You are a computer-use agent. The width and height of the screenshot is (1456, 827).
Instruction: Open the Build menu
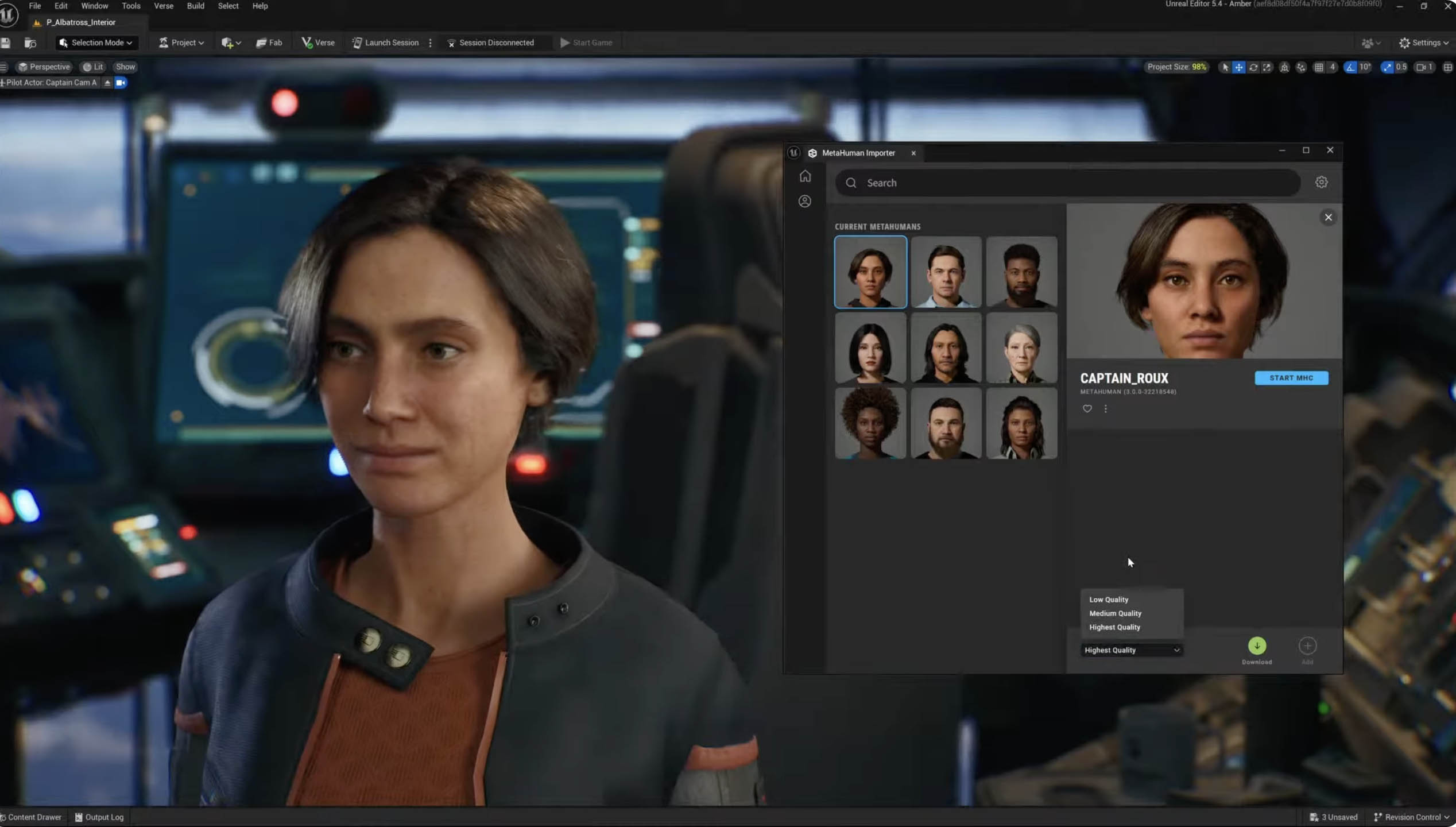(x=195, y=6)
